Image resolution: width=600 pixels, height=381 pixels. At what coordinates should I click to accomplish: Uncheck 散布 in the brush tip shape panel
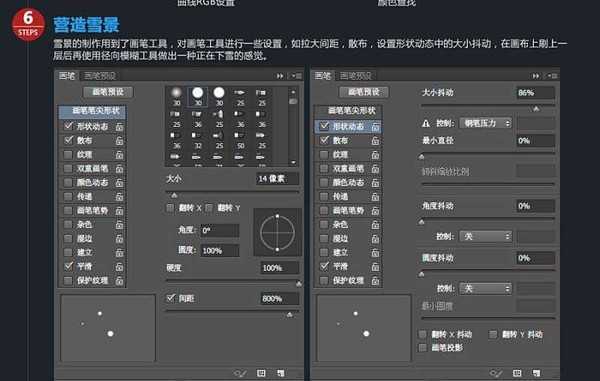pyautogui.click(x=68, y=140)
